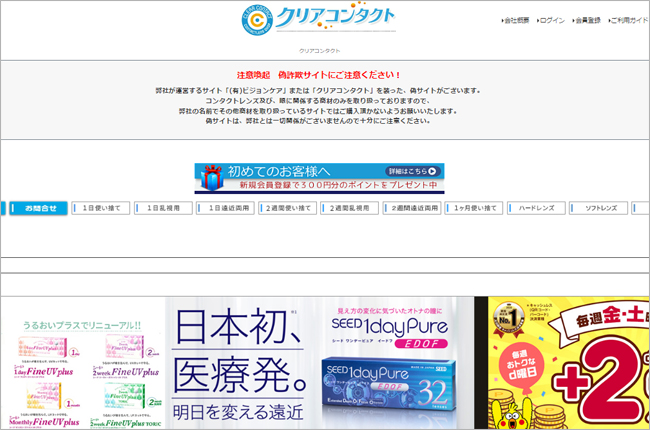Click the FineUVplus product lineup banner
This screenshot has height=430, width=650.
[x=82, y=363]
